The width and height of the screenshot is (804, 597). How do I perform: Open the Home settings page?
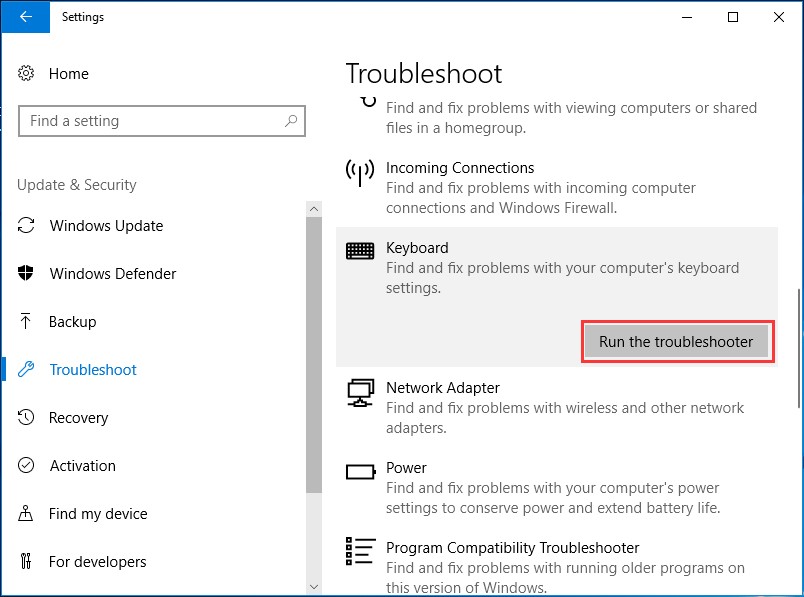pyautogui.click(x=68, y=73)
